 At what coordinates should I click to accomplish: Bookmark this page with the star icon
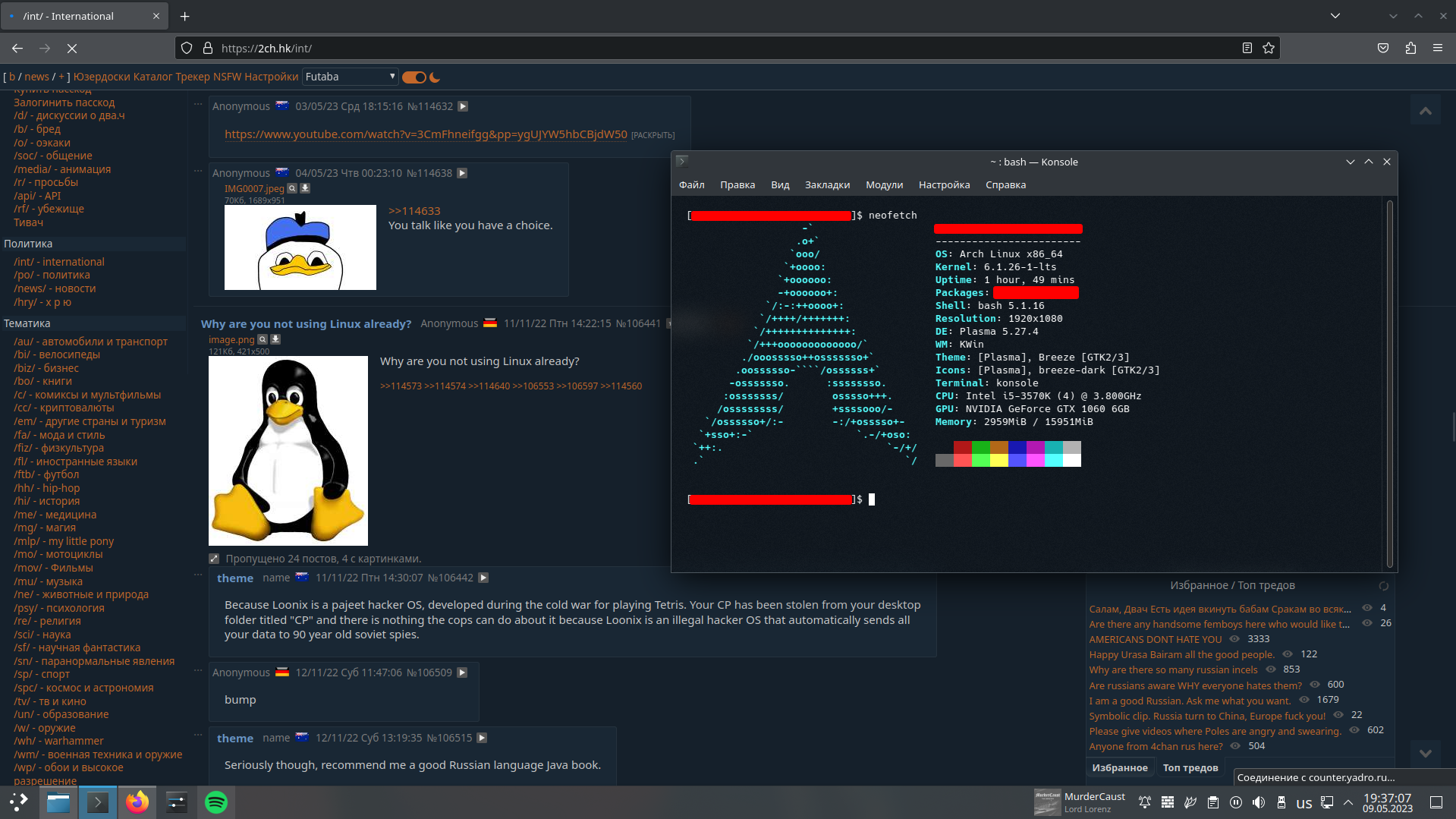1269,48
